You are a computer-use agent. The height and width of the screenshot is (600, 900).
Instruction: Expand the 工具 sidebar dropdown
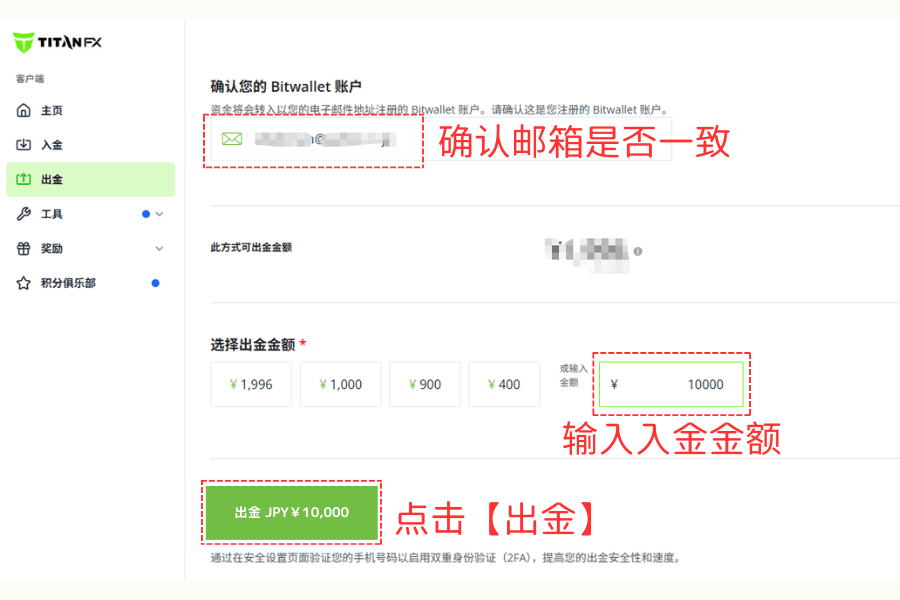point(158,213)
